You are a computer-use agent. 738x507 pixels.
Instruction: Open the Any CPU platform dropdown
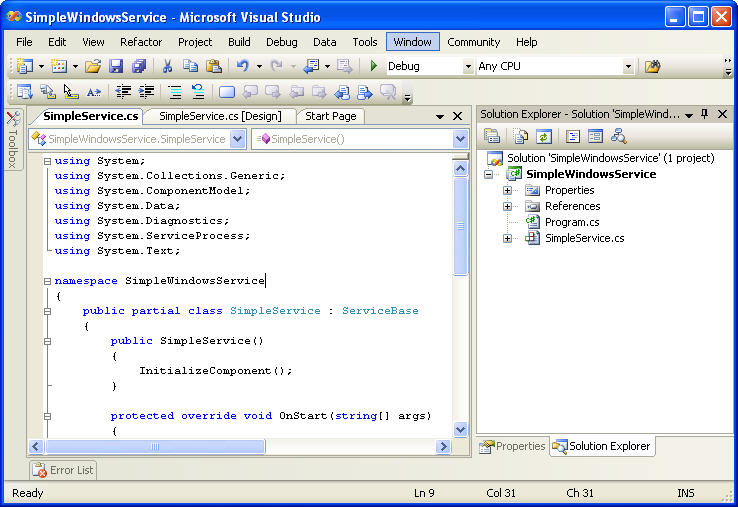(628, 66)
